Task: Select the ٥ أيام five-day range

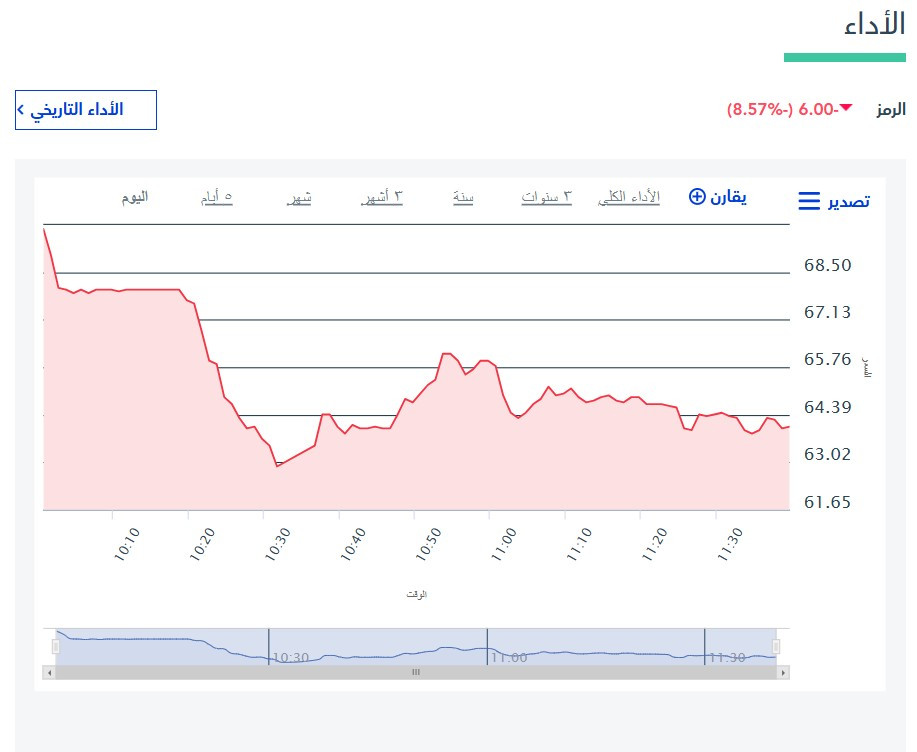Action: [216, 198]
